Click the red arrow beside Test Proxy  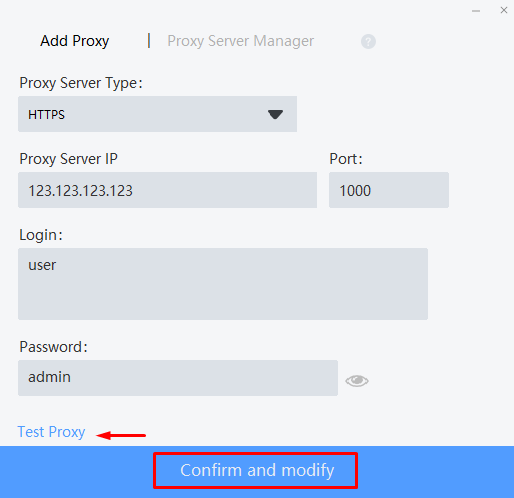(x=121, y=435)
